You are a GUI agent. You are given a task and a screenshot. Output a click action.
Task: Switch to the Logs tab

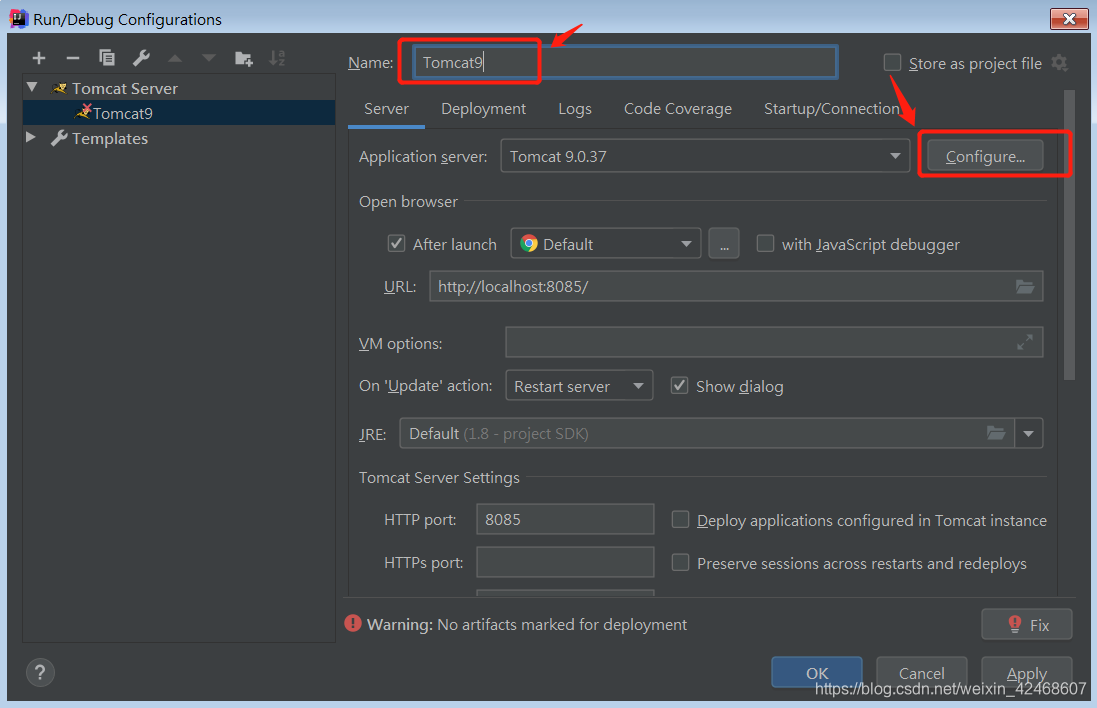pyautogui.click(x=575, y=109)
